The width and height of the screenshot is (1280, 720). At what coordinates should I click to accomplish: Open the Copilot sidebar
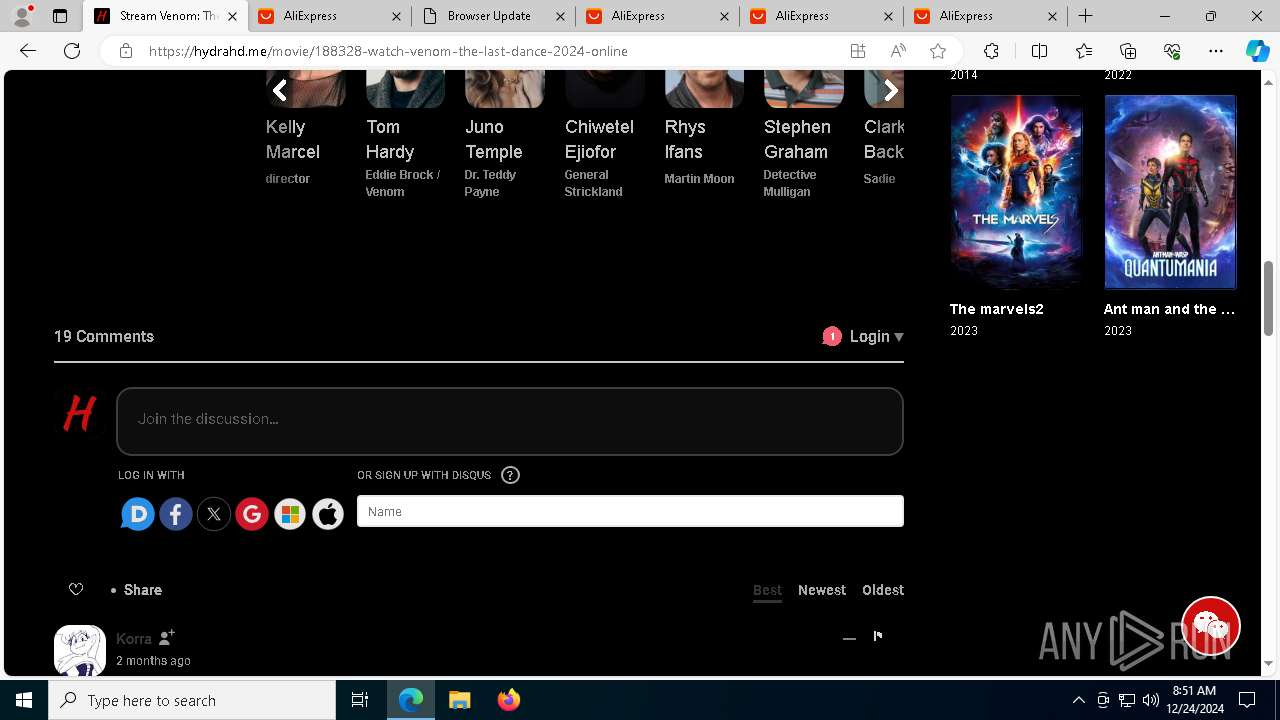[1257, 51]
